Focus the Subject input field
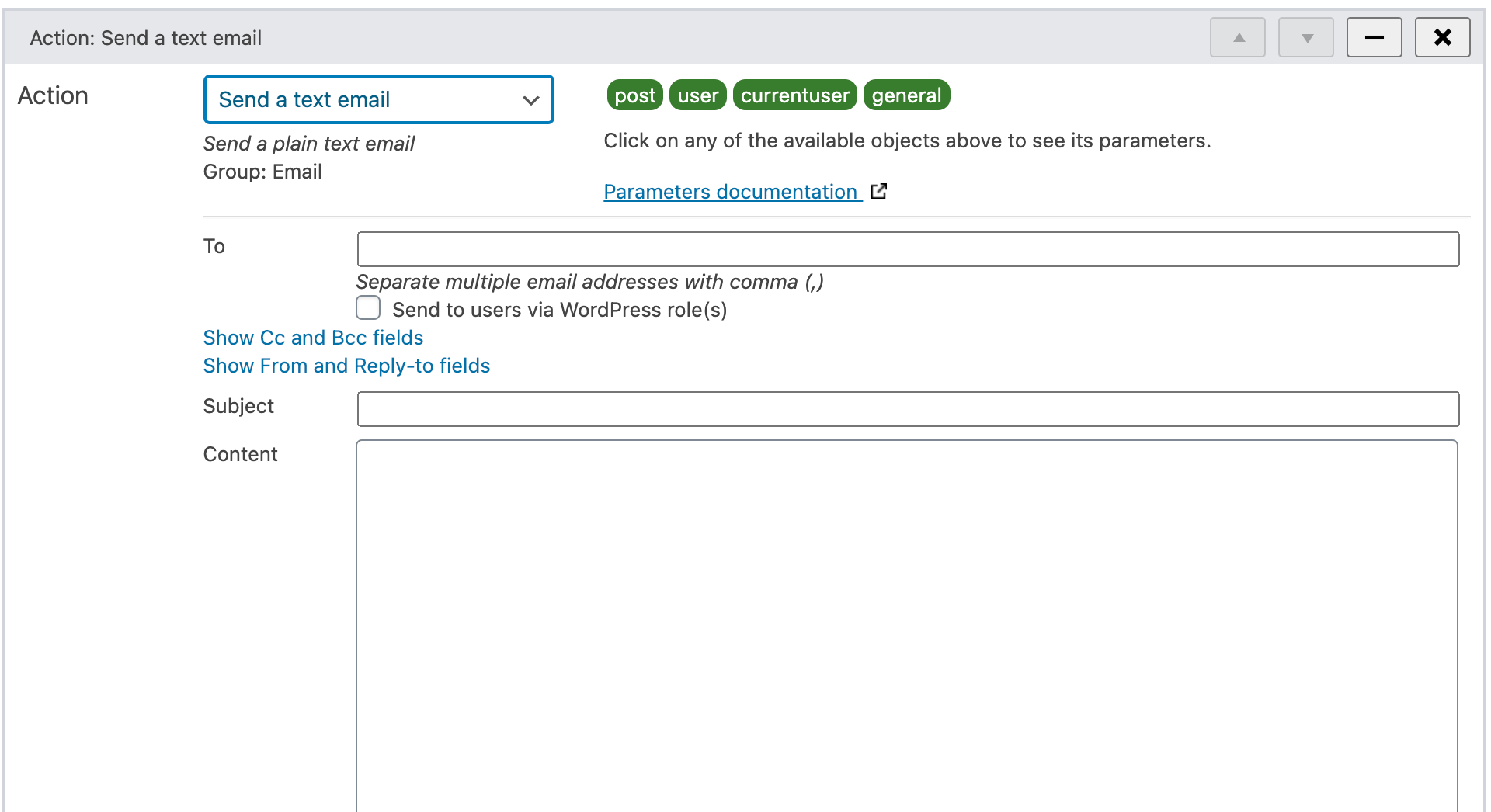 click(x=907, y=409)
